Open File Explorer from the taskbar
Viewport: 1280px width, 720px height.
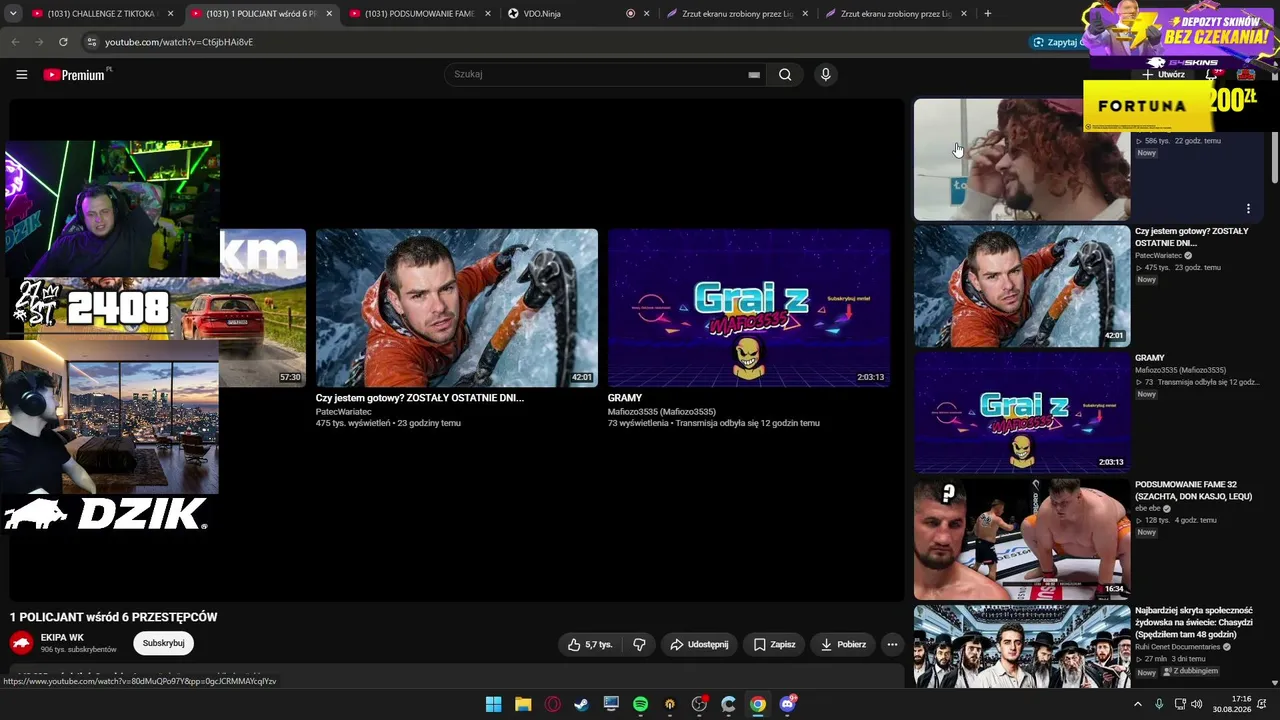point(523,704)
